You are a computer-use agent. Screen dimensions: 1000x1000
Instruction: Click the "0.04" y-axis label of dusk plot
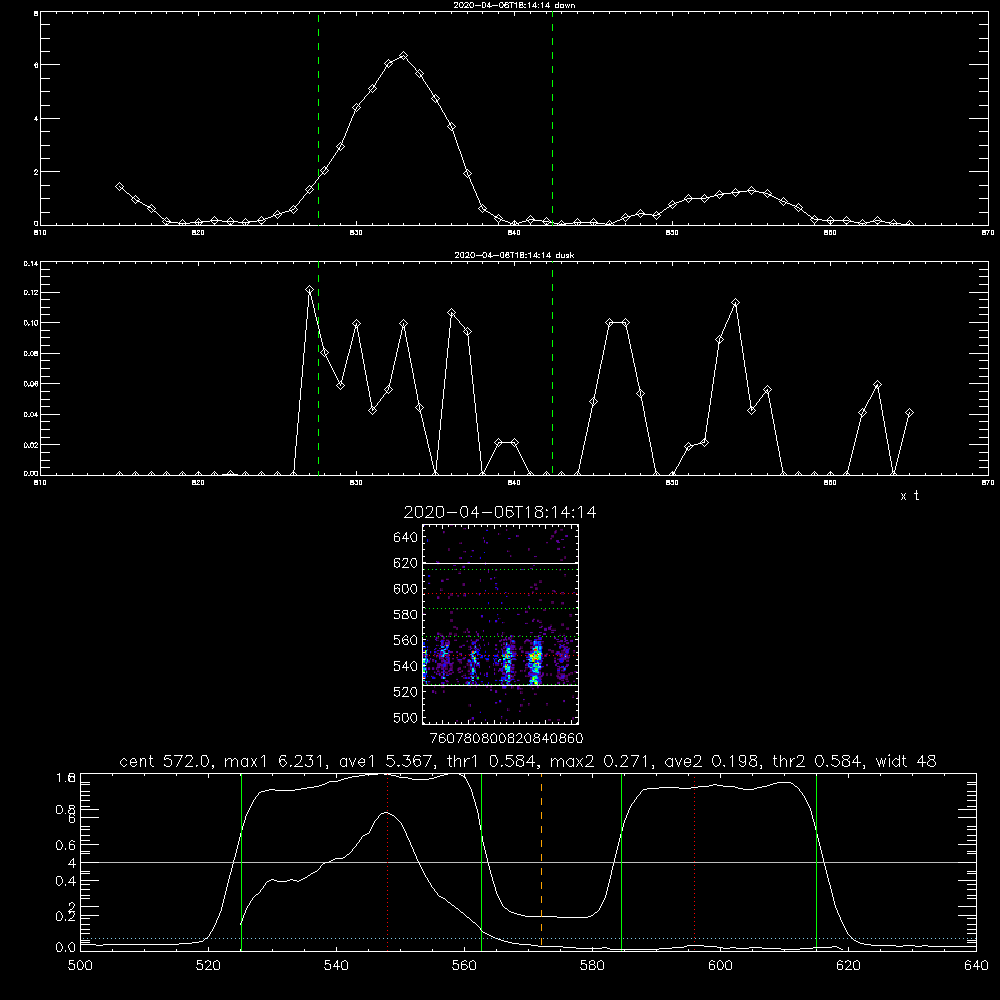31,415
